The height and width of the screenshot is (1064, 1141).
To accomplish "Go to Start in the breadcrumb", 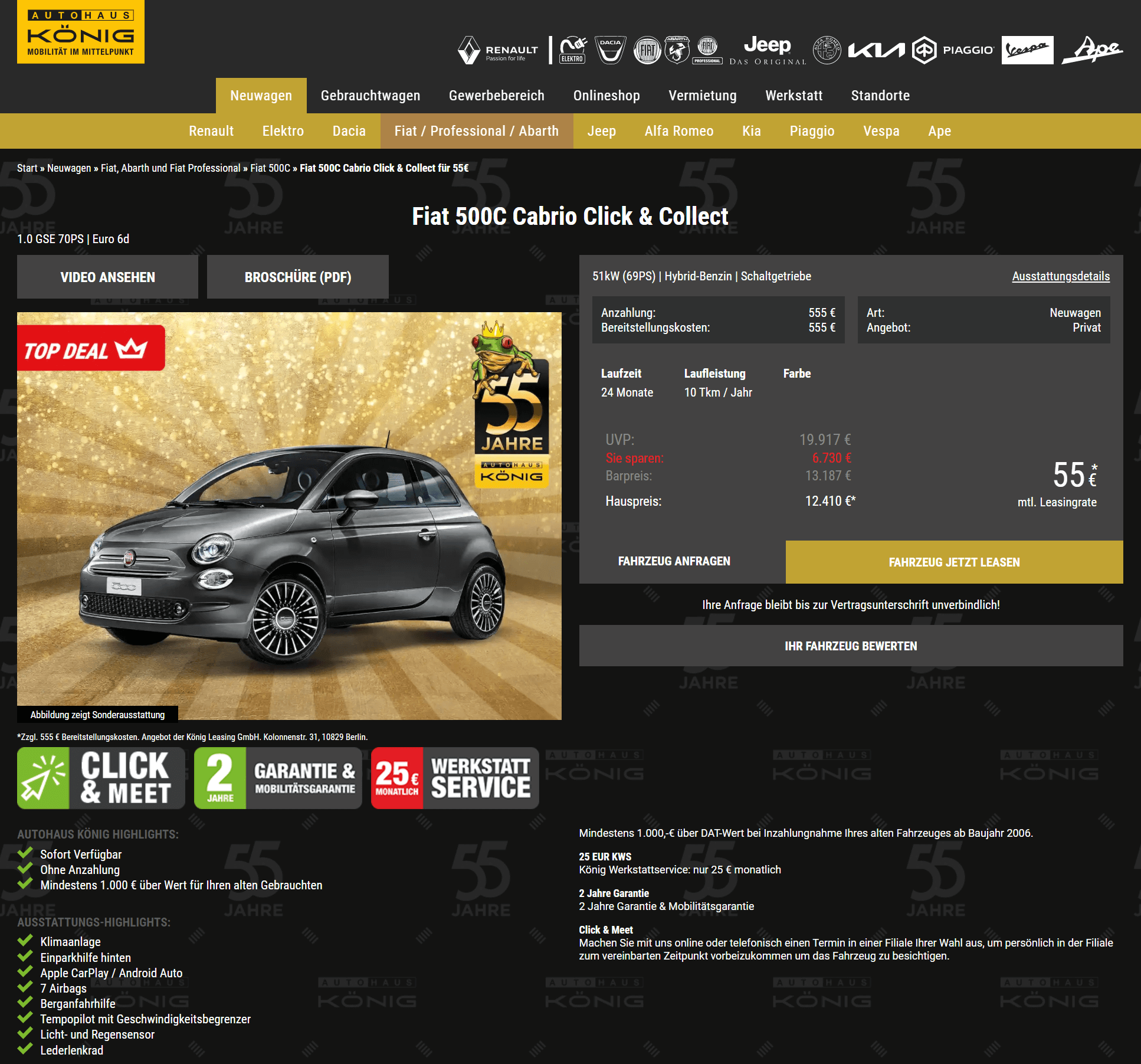I will 27,168.
